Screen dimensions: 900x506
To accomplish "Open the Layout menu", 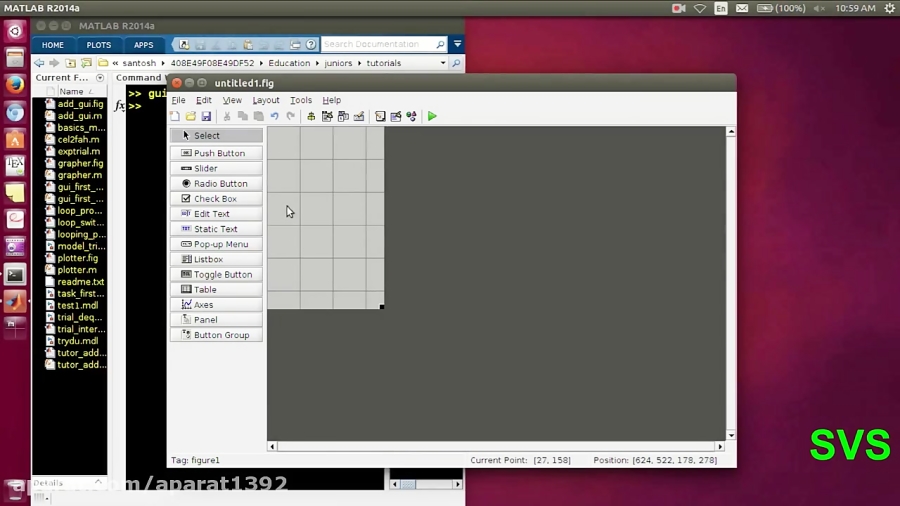I will click(x=266, y=100).
